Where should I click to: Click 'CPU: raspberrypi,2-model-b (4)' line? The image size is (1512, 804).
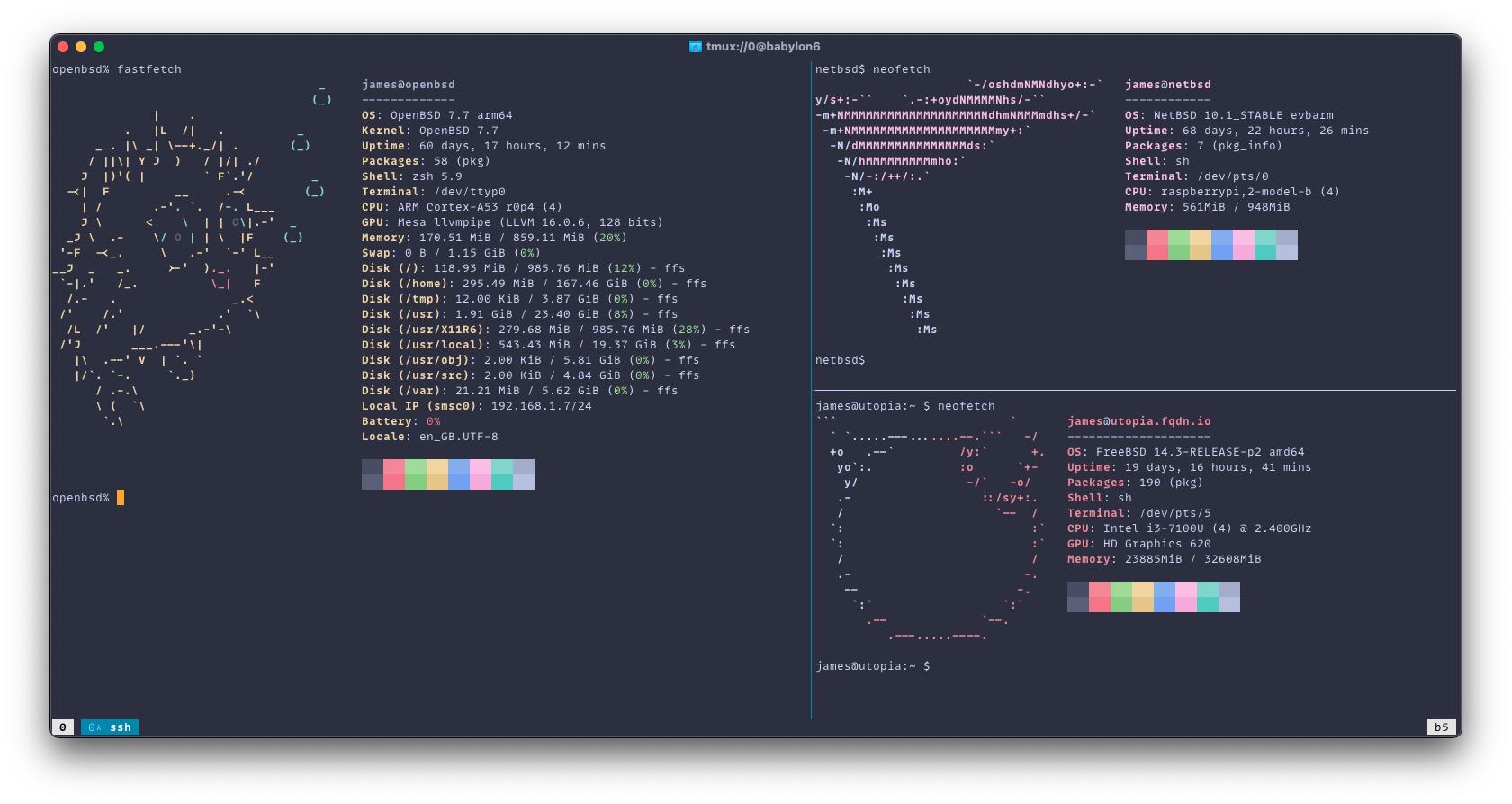coord(1233,192)
